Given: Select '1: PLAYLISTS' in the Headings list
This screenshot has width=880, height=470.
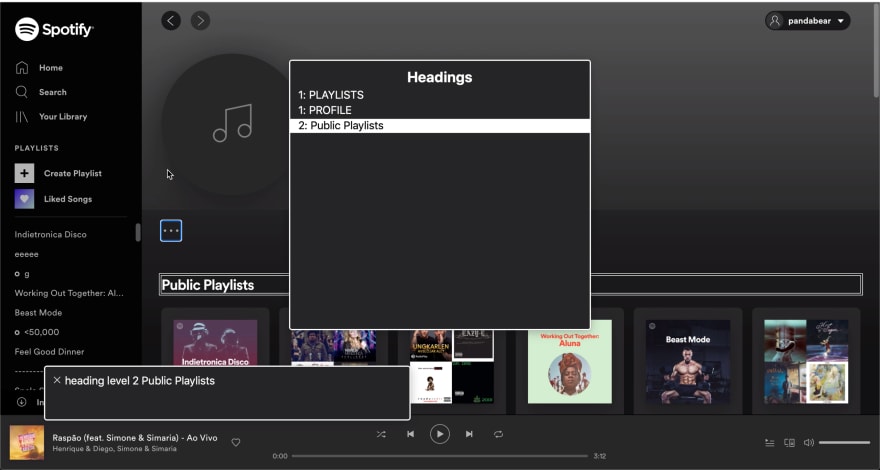Looking at the screenshot, I should (439, 95).
